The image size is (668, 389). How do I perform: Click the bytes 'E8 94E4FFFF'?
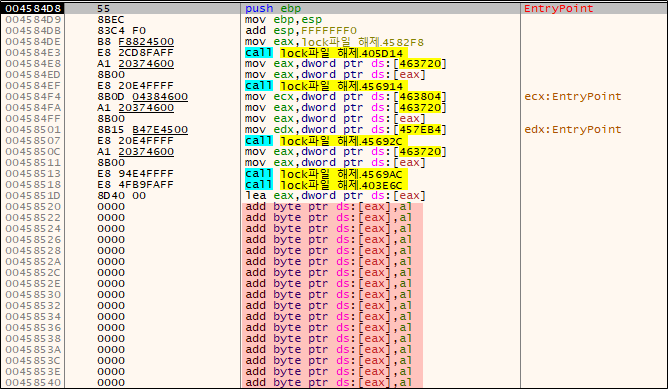(x=135, y=174)
